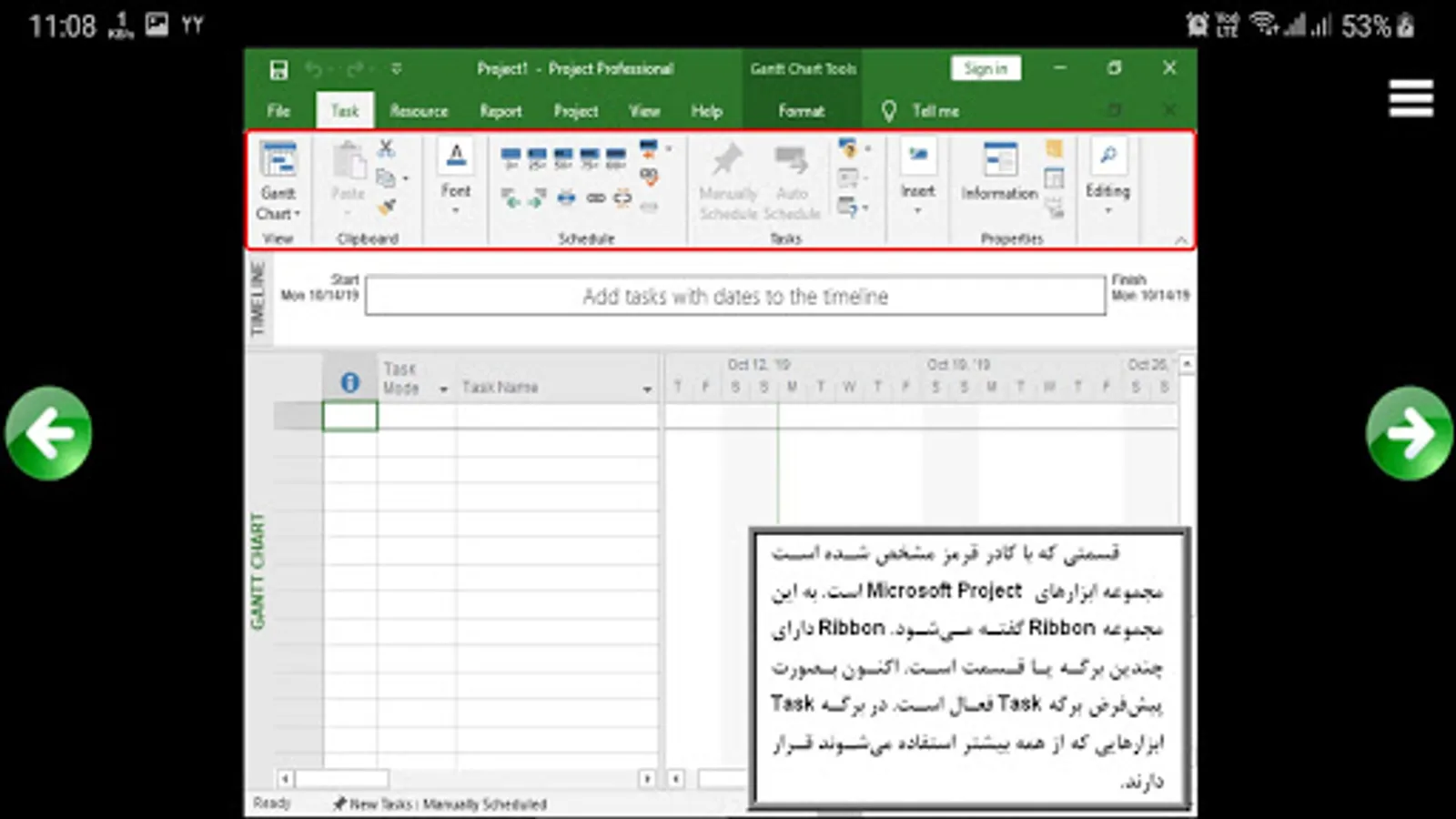
Task: Open the hamburger menu at top right
Action: 1410,98
